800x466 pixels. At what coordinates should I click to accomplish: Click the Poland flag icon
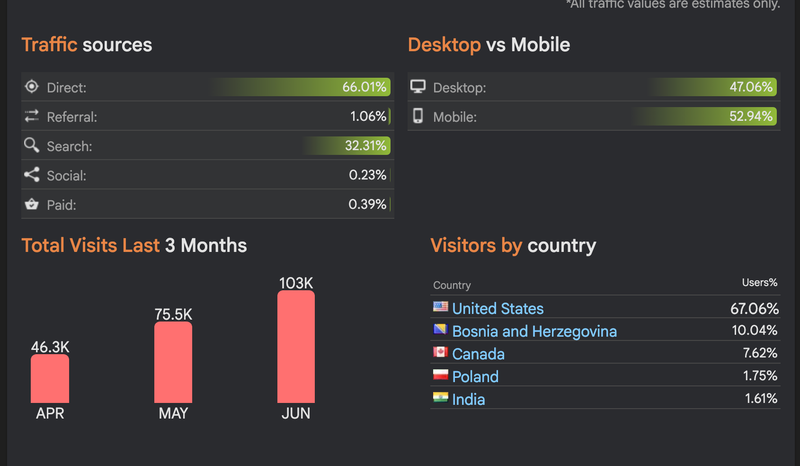[x=440, y=376]
